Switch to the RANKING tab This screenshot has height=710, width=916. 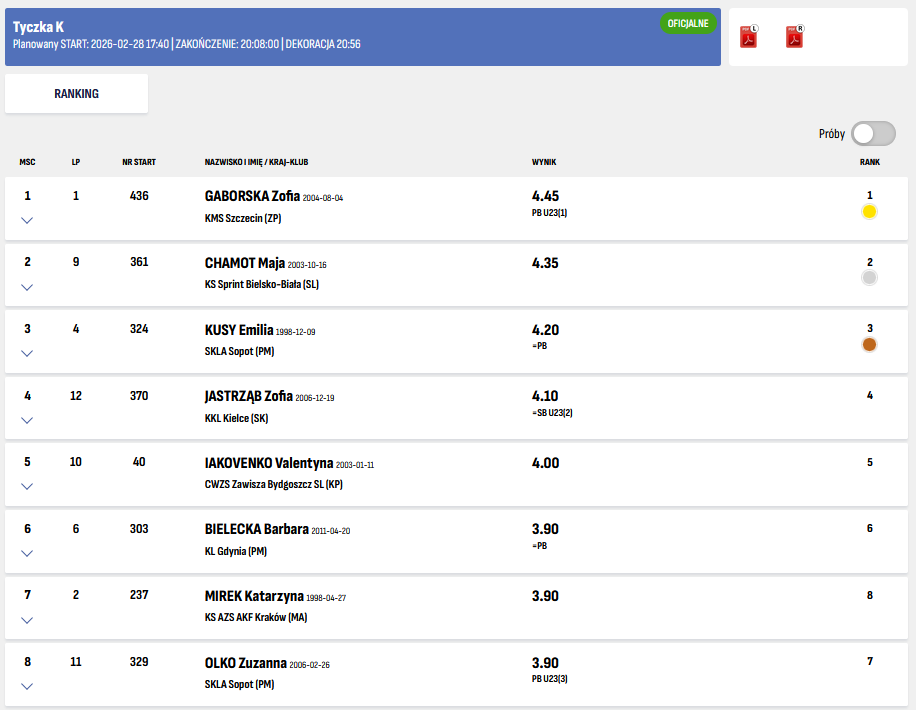pos(76,94)
